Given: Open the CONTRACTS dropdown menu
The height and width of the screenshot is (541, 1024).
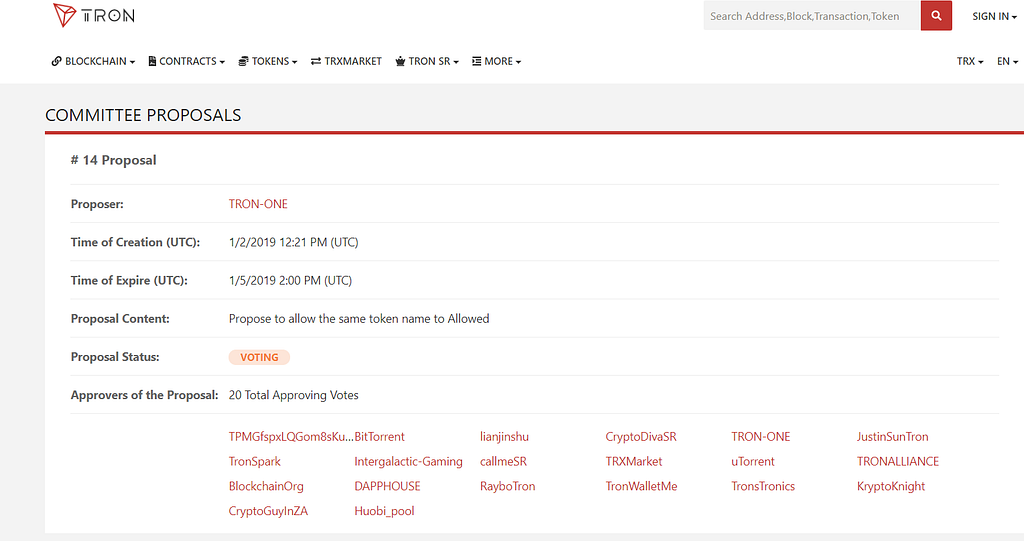Looking at the screenshot, I should coord(187,61).
